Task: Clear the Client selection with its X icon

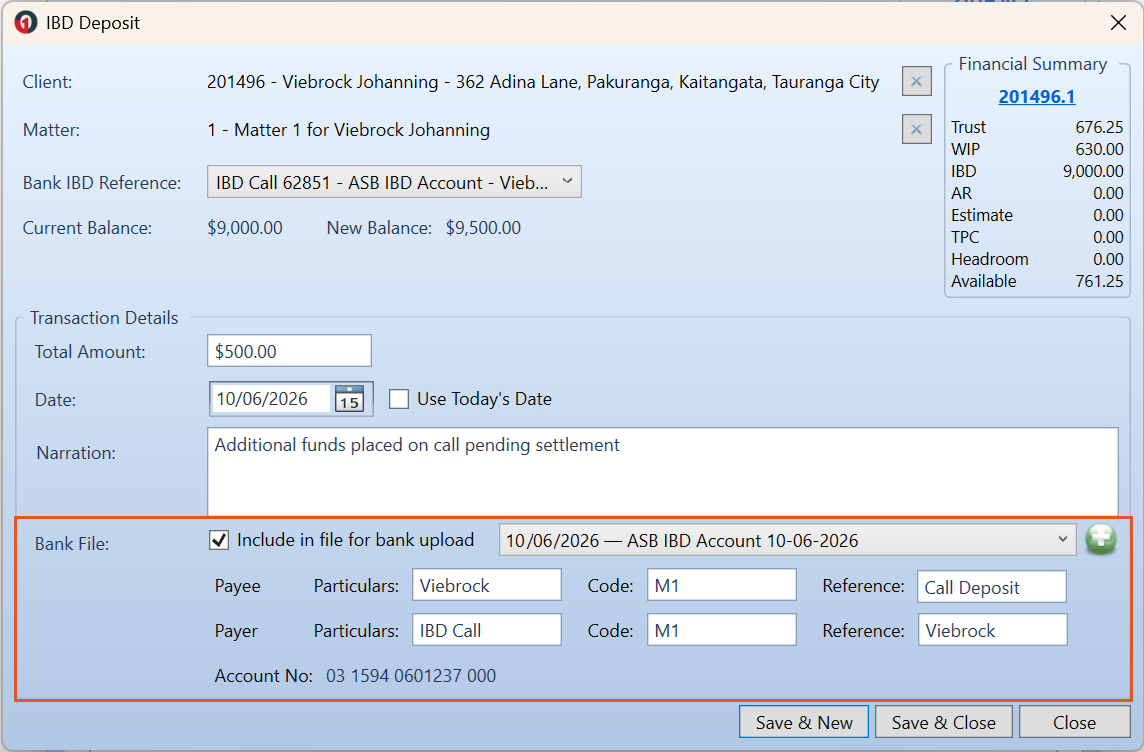Action: point(916,81)
